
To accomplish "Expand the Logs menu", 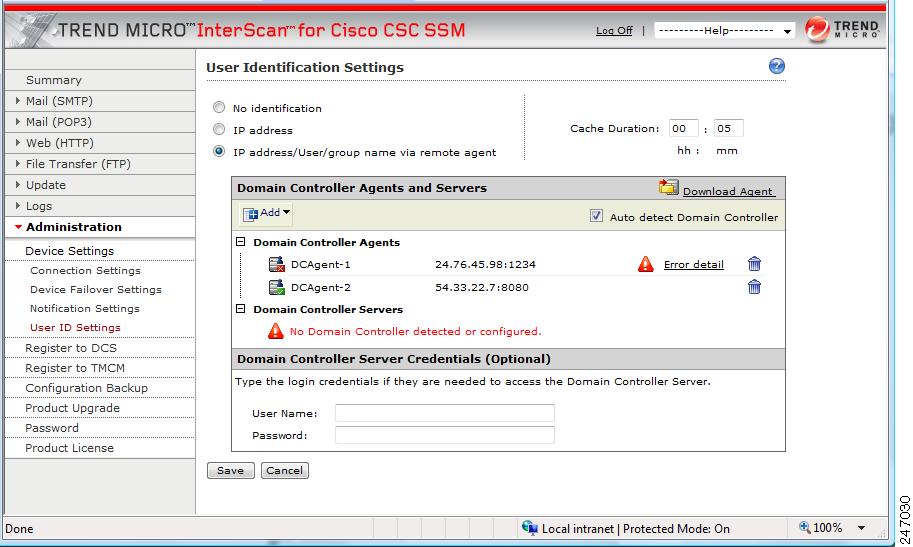I will click(18, 206).
